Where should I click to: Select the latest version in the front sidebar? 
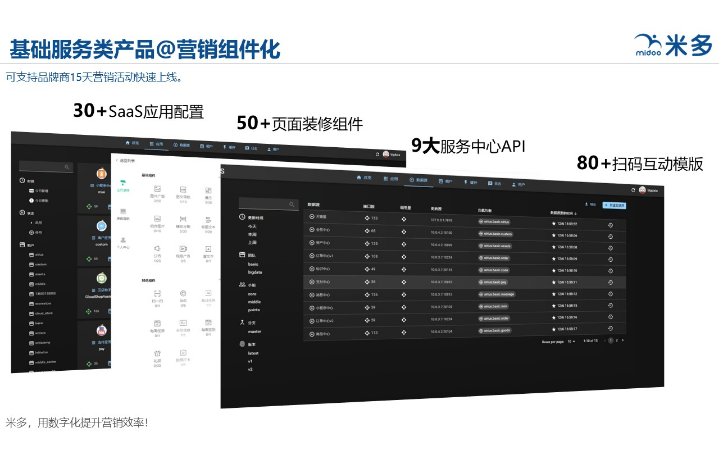(253, 353)
